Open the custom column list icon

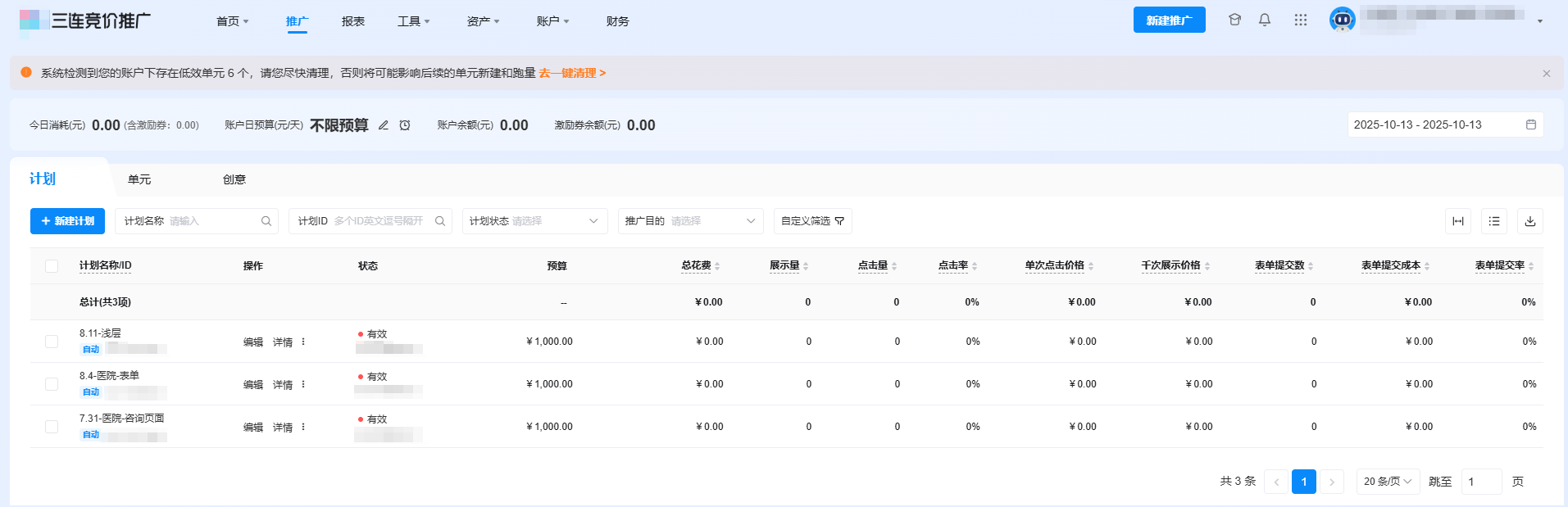click(x=1494, y=221)
